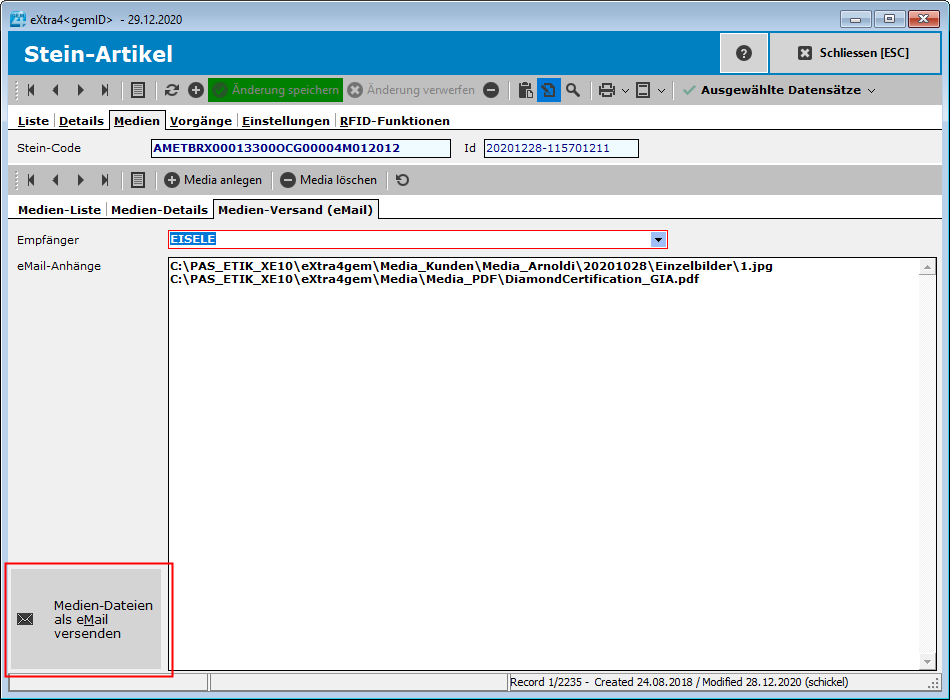Click the Stein-Code input field
The height and width of the screenshot is (700, 950).
click(x=300, y=148)
